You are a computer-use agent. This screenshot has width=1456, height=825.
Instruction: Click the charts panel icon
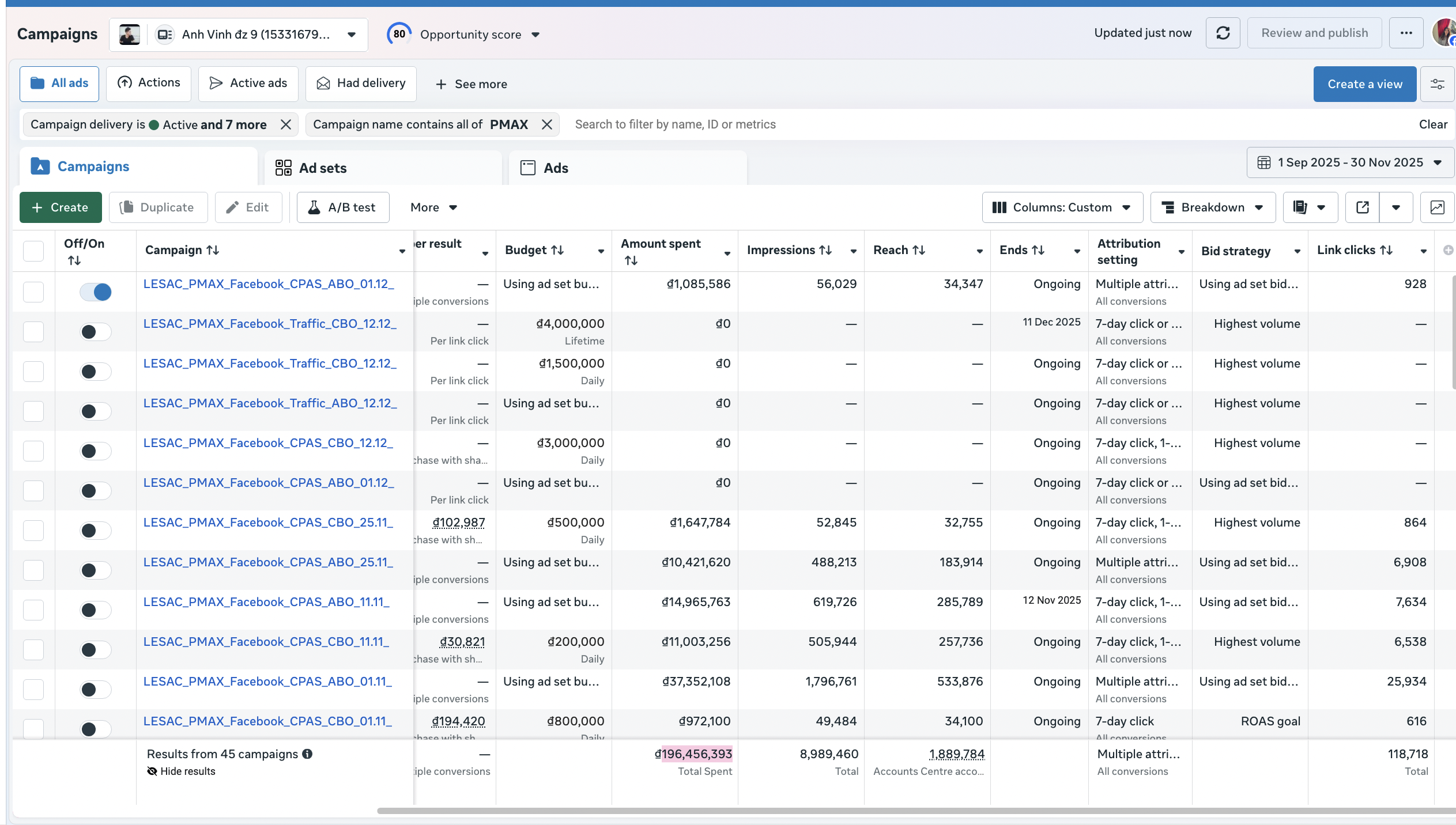(x=1437, y=207)
